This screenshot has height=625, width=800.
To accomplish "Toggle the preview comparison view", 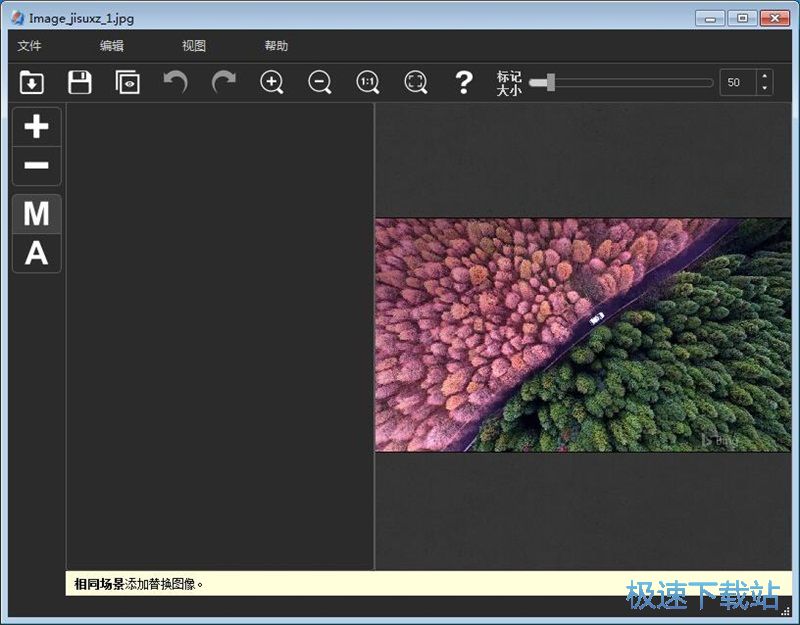I will pos(127,83).
